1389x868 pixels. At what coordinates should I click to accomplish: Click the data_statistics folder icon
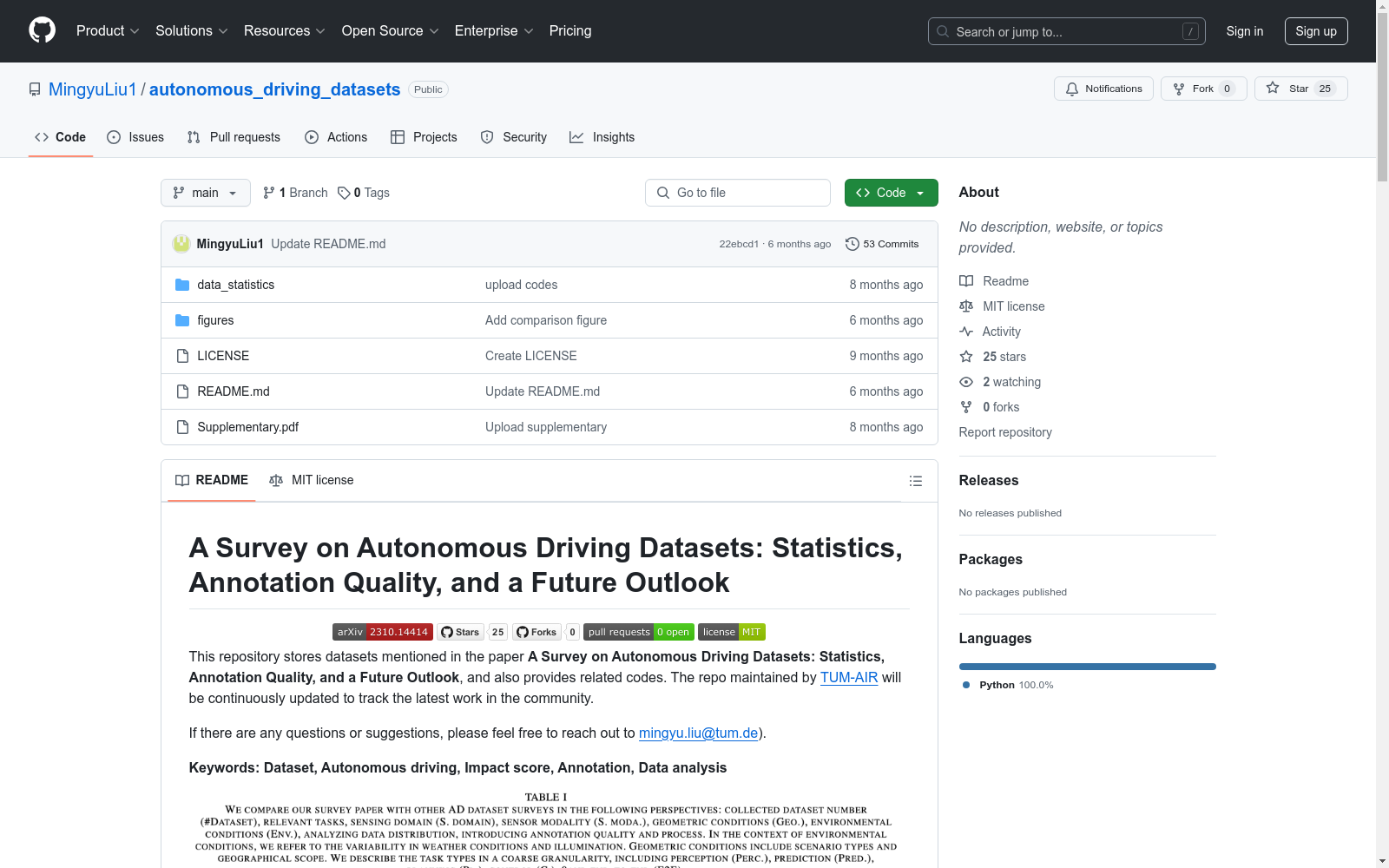click(x=182, y=285)
